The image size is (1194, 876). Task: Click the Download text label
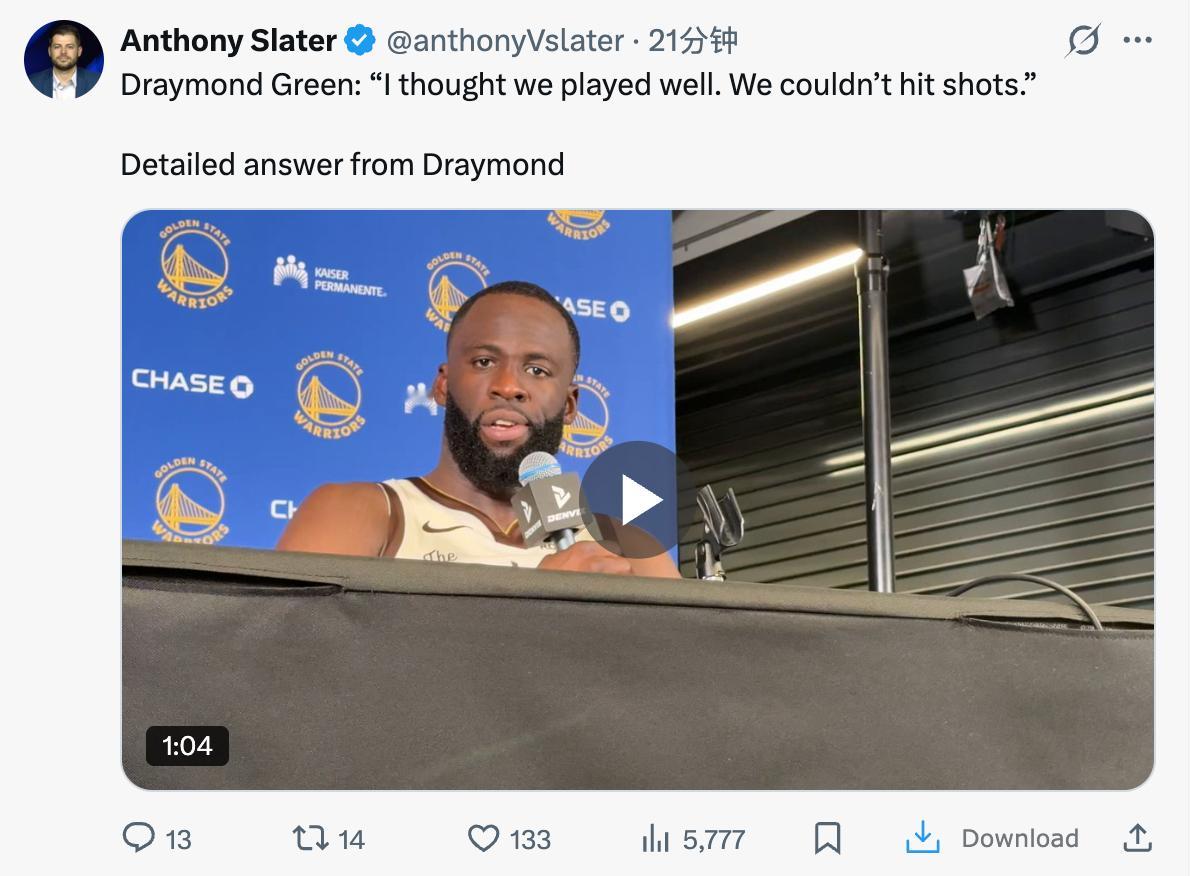click(1020, 838)
